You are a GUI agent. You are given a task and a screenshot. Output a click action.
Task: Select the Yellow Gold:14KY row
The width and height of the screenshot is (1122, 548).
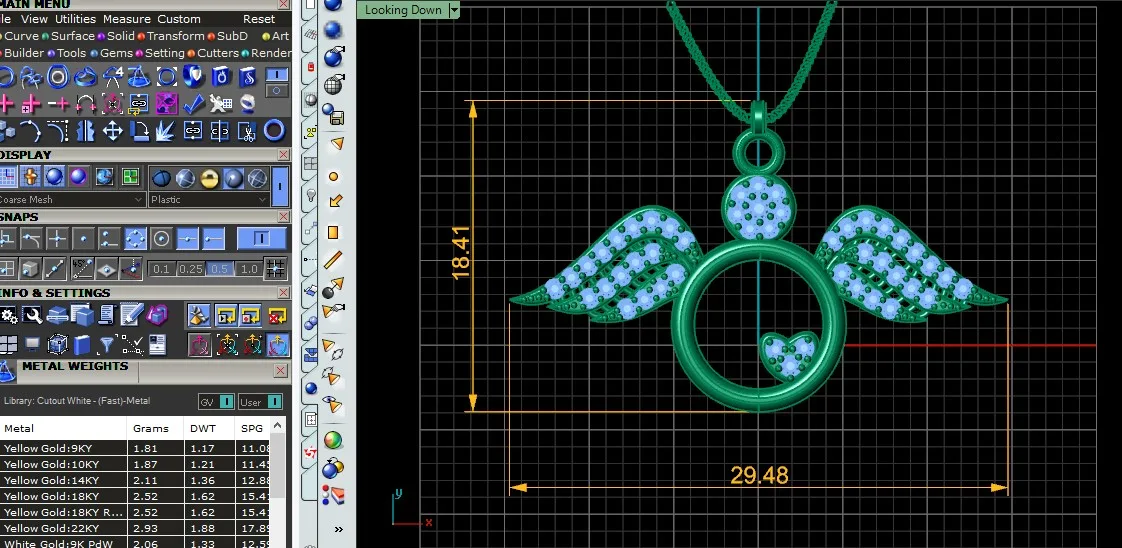(136, 480)
